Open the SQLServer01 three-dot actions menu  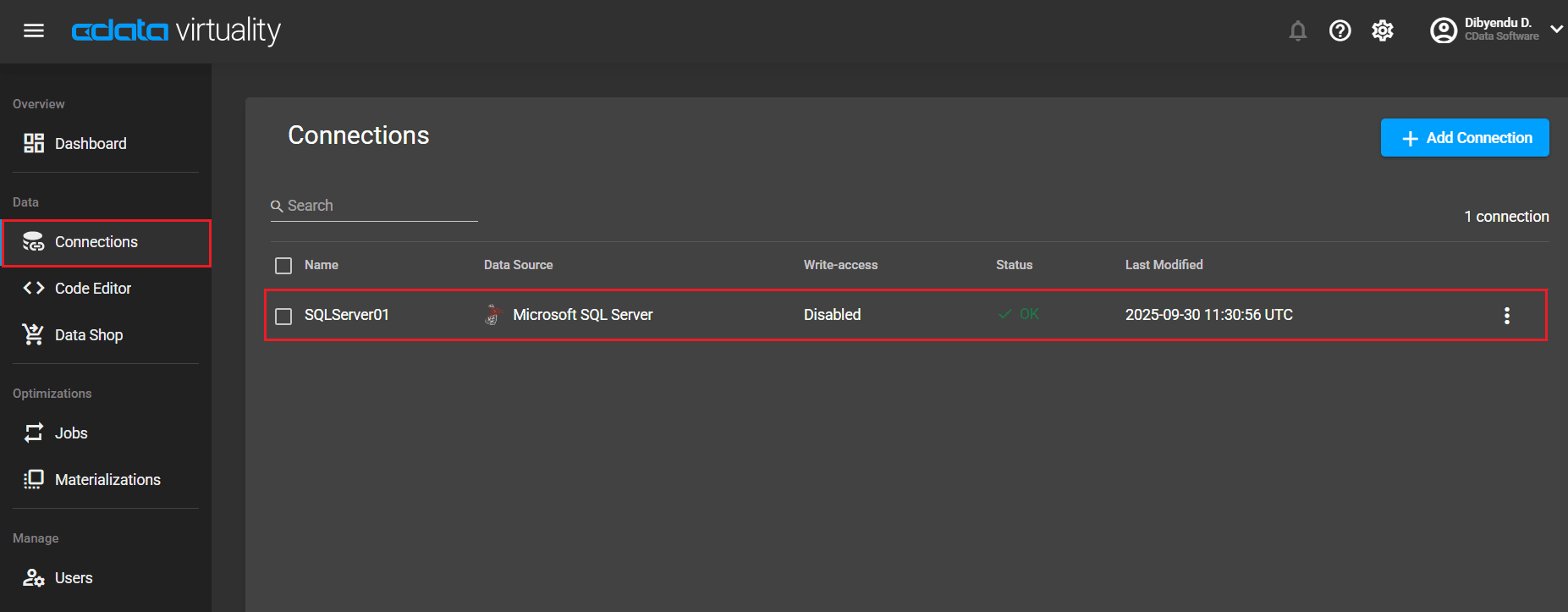pyautogui.click(x=1506, y=316)
